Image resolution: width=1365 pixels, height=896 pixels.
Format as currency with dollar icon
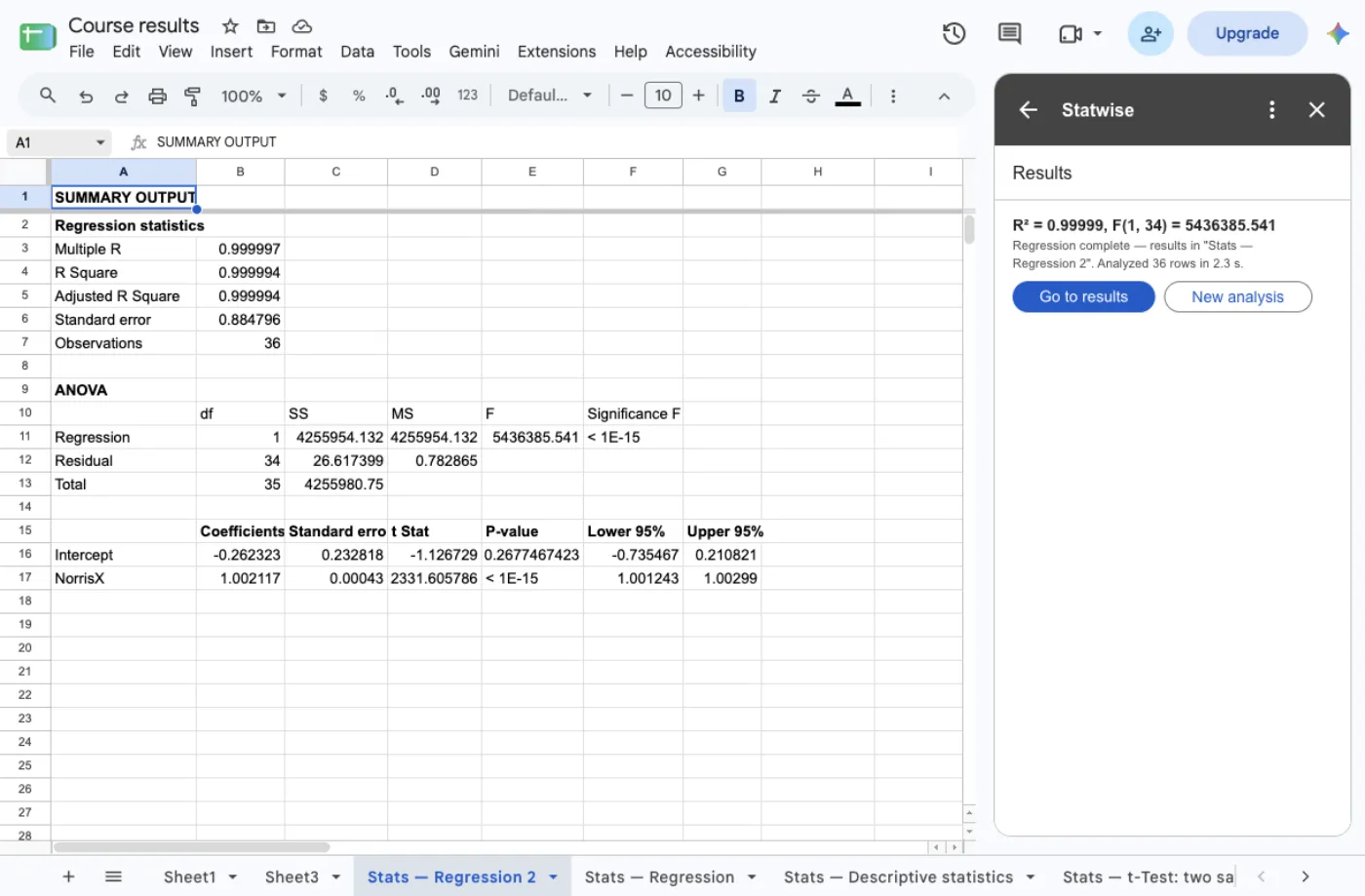pyautogui.click(x=323, y=96)
